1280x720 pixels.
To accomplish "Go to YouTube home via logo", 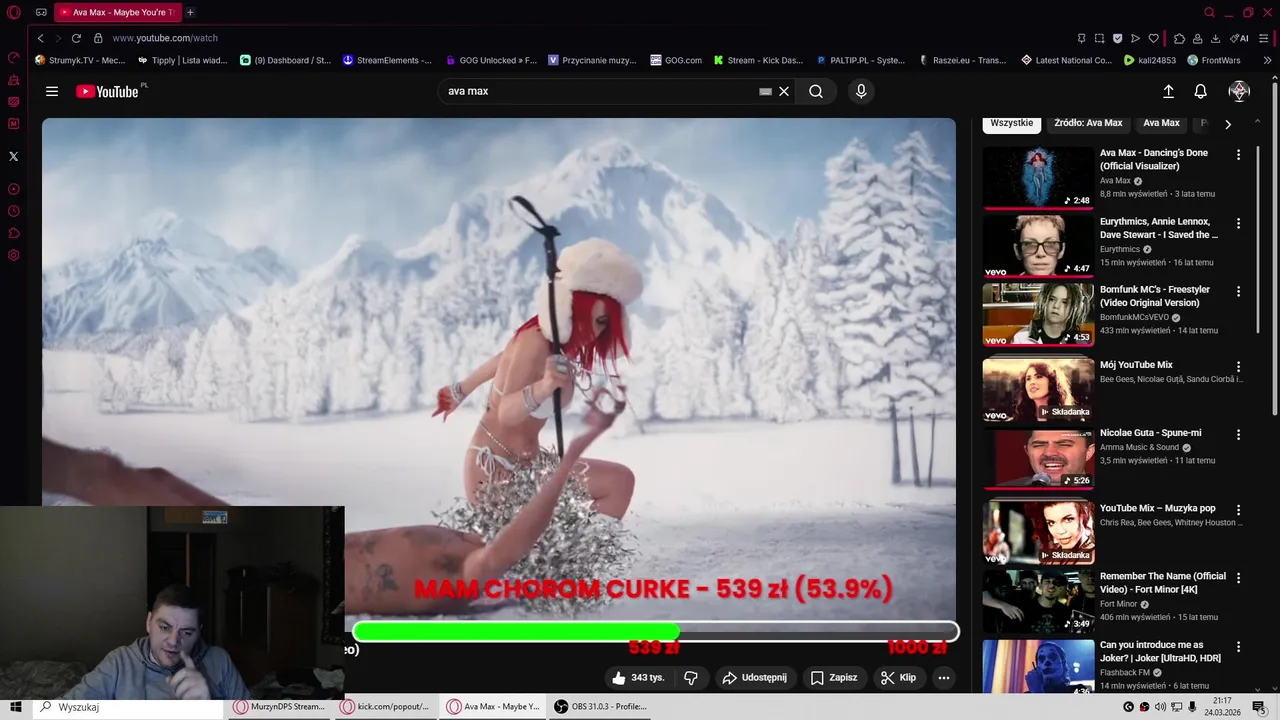I will pyautogui.click(x=108, y=91).
